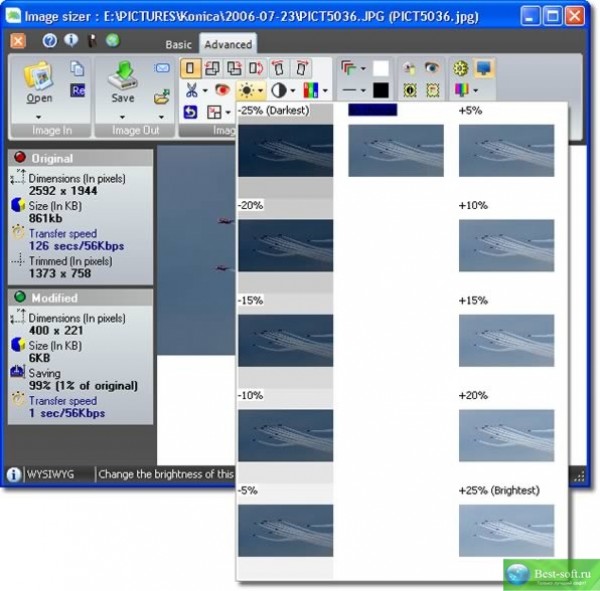Open the border frames dropdown arrow
Image resolution: width=600 pixels, height=591 pixels.
pos(363,69)
